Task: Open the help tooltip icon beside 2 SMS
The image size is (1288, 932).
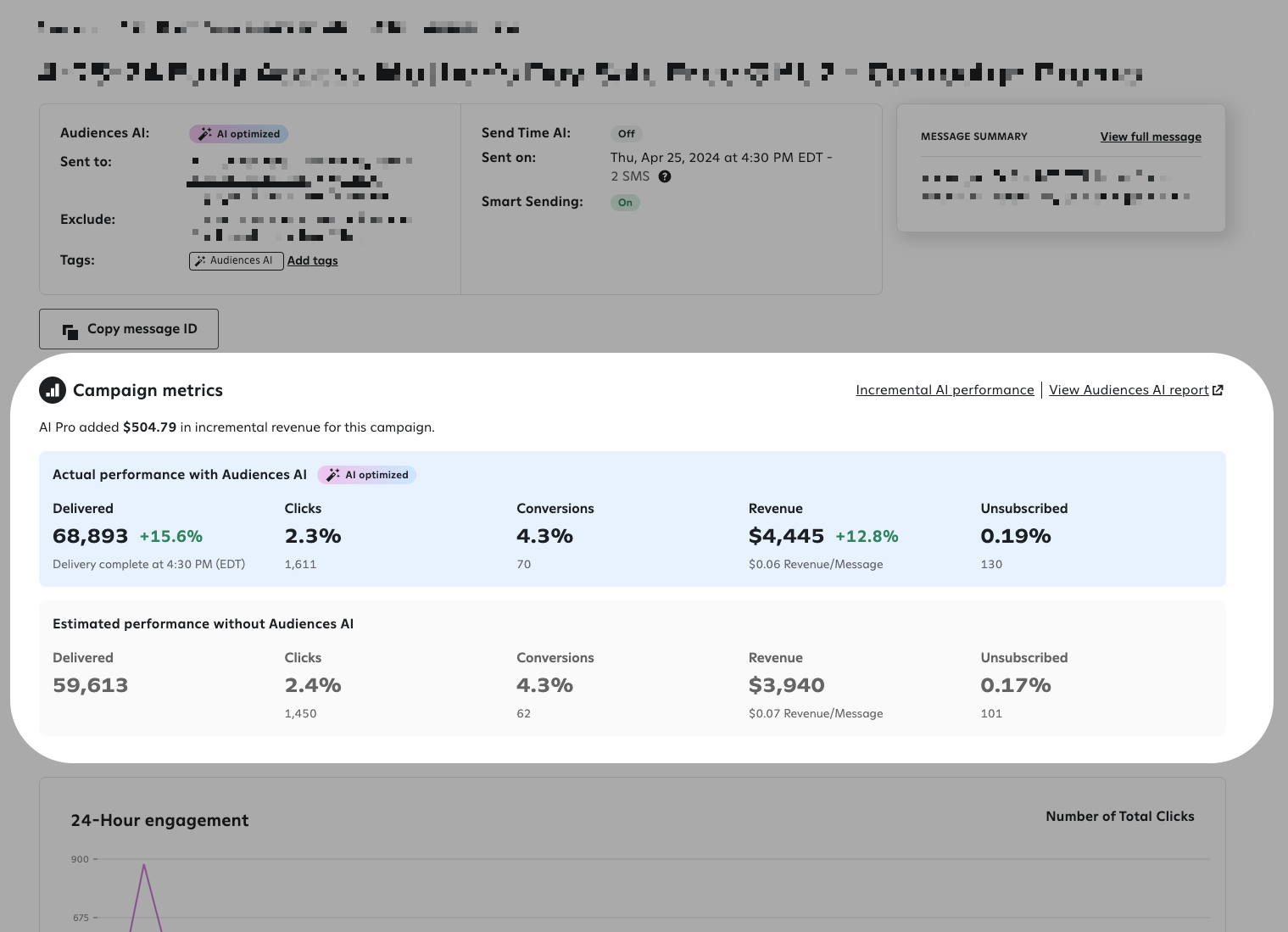Action: 665,176
